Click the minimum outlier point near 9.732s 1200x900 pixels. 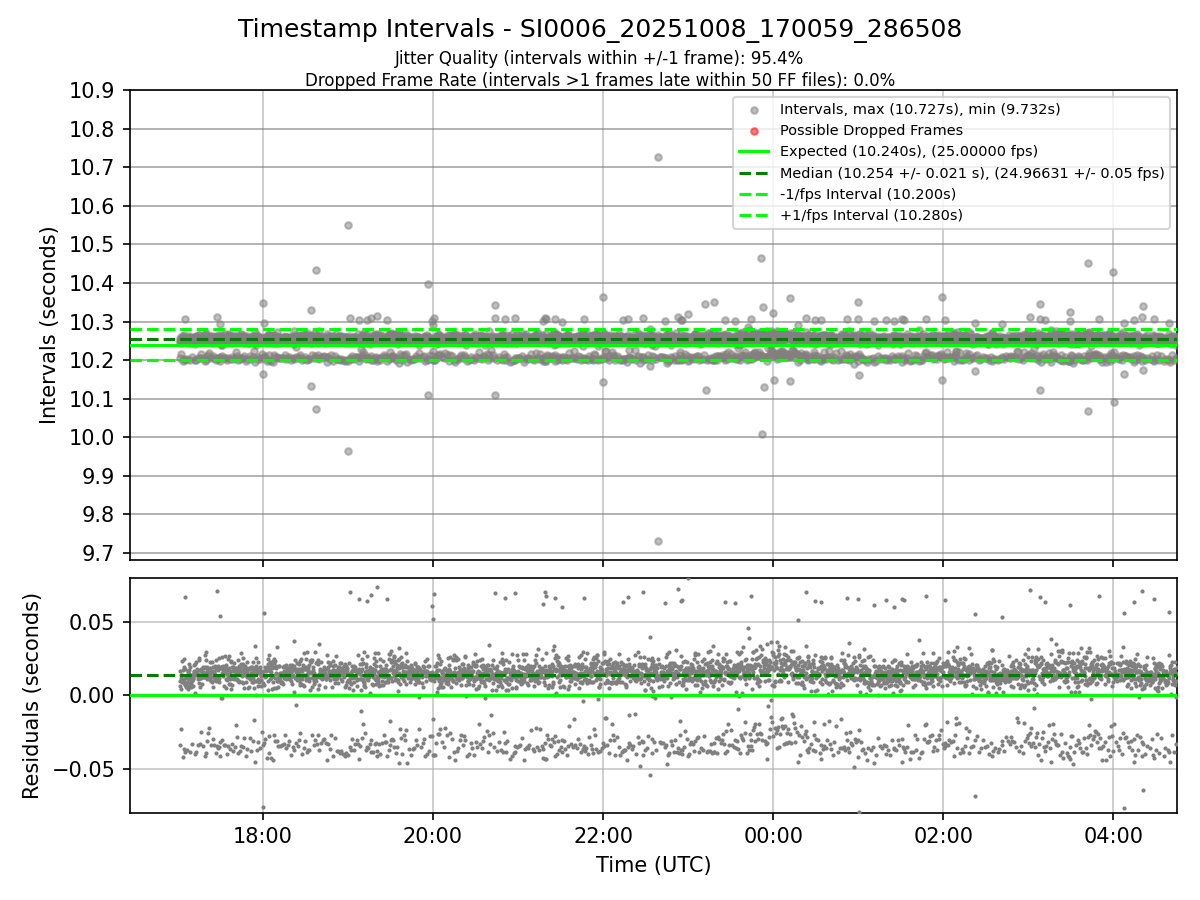click(x=658, y=541)
